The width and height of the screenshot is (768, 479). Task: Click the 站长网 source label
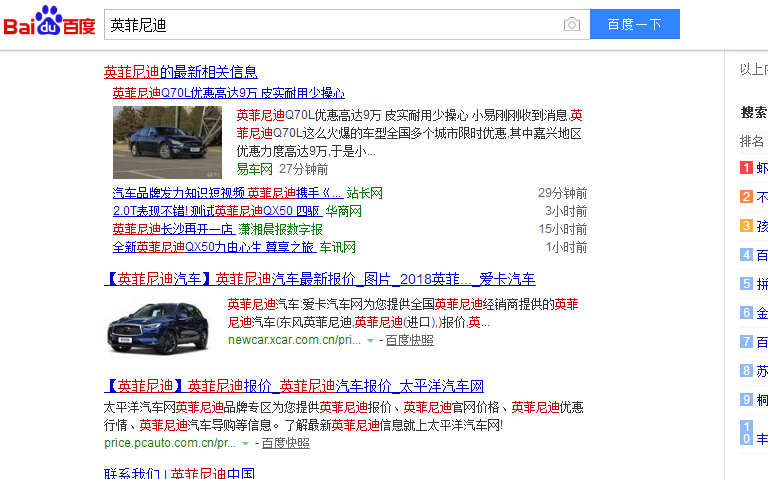click(364, 193)
